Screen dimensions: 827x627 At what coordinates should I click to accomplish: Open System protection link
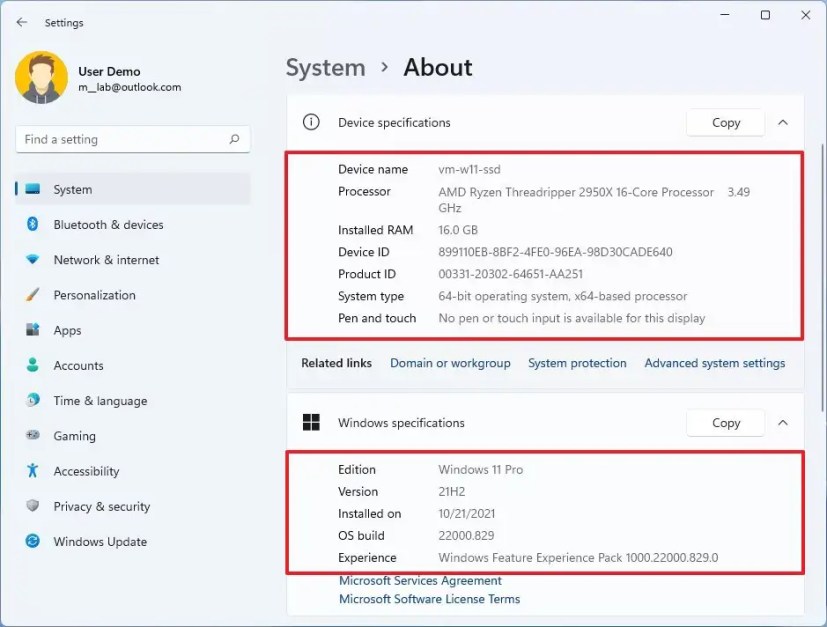click(577, 363)
